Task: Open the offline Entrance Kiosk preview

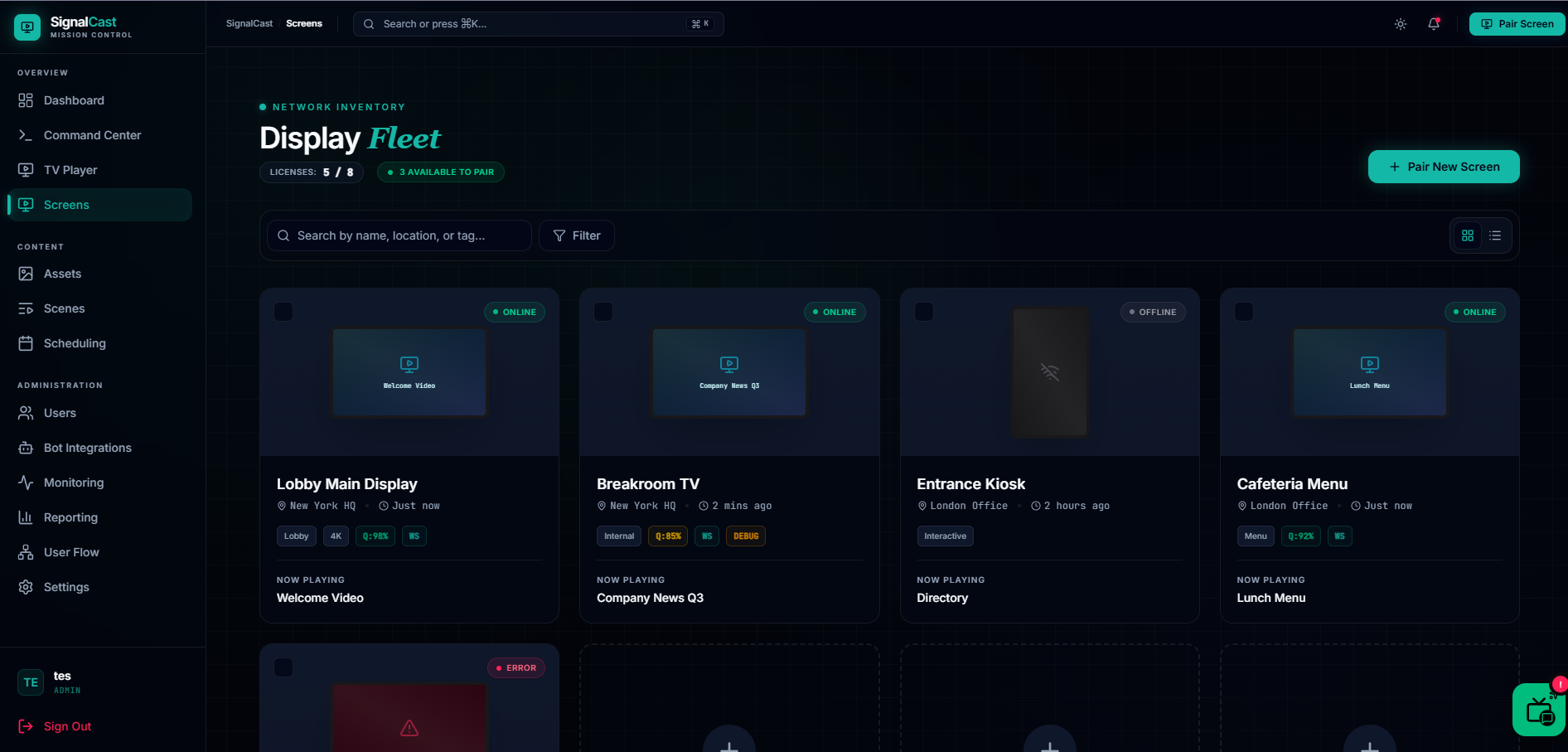Action: click(1050, 372)
